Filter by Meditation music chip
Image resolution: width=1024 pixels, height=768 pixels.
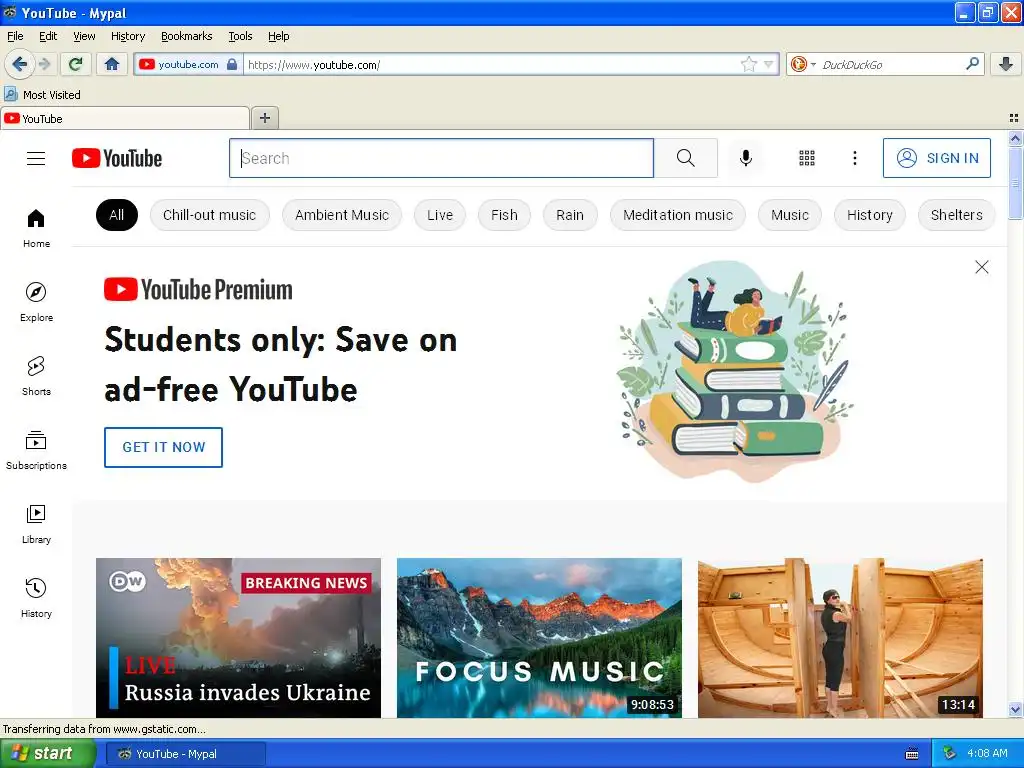[x=677, y=215]
